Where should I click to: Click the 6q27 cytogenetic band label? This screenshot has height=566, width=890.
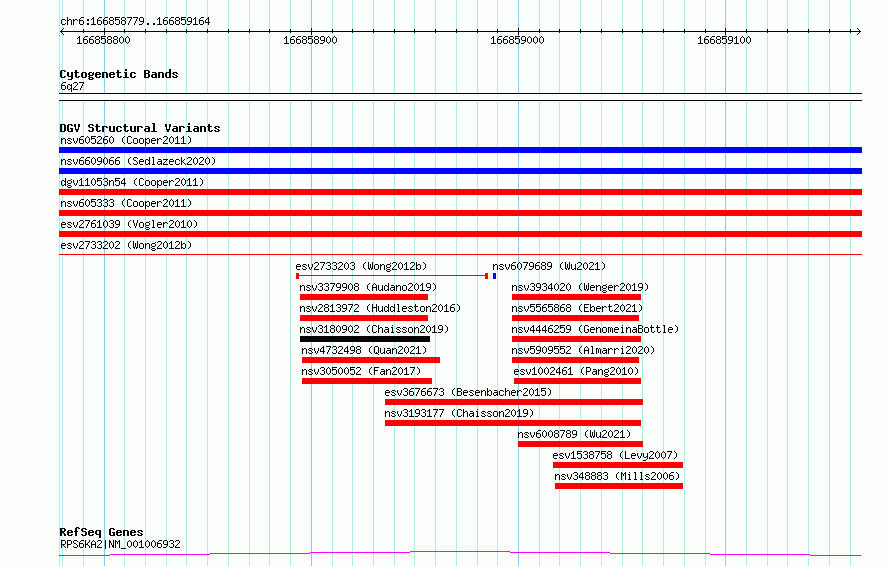click(72, 86)
